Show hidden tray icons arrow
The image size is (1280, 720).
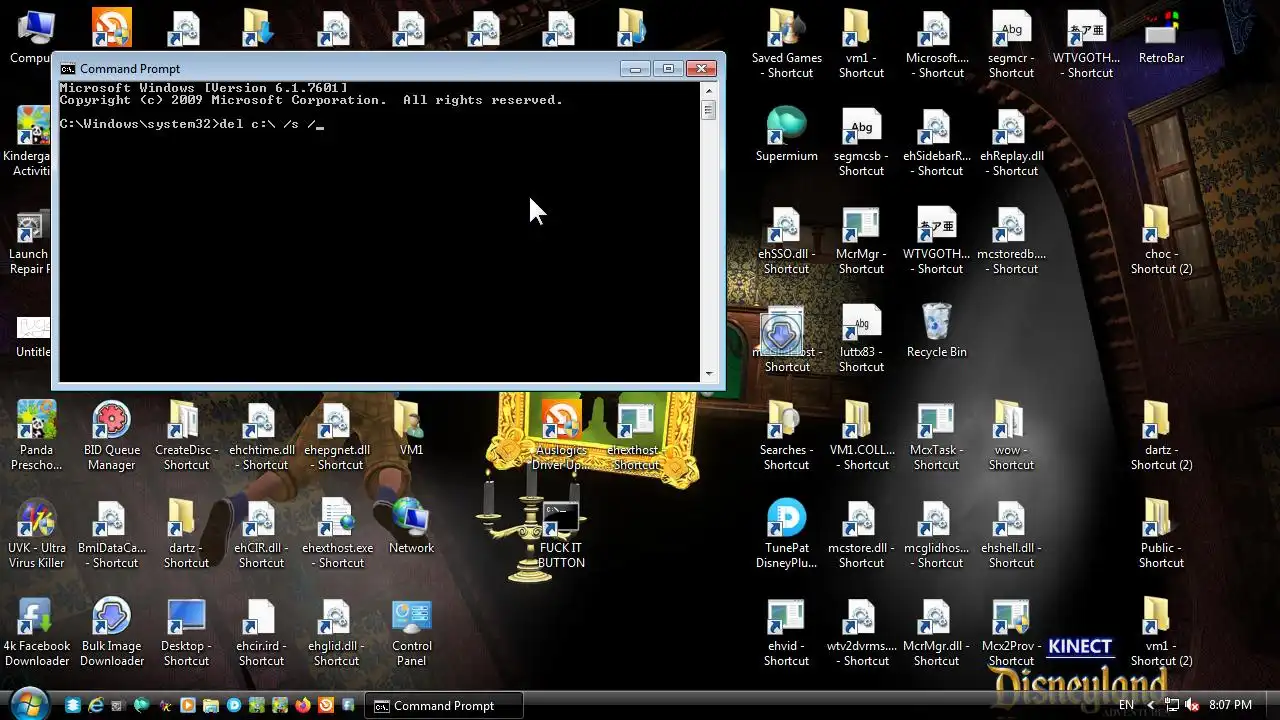click(x=1151, y=705)
